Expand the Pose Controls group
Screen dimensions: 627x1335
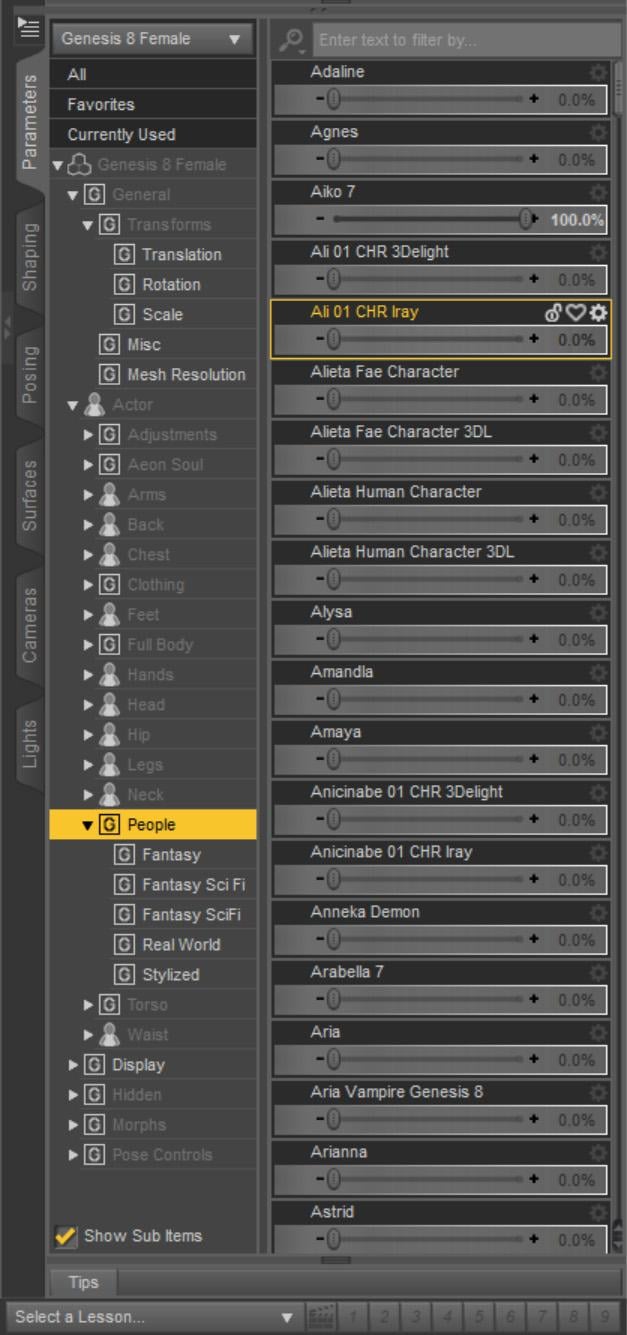72,1155
